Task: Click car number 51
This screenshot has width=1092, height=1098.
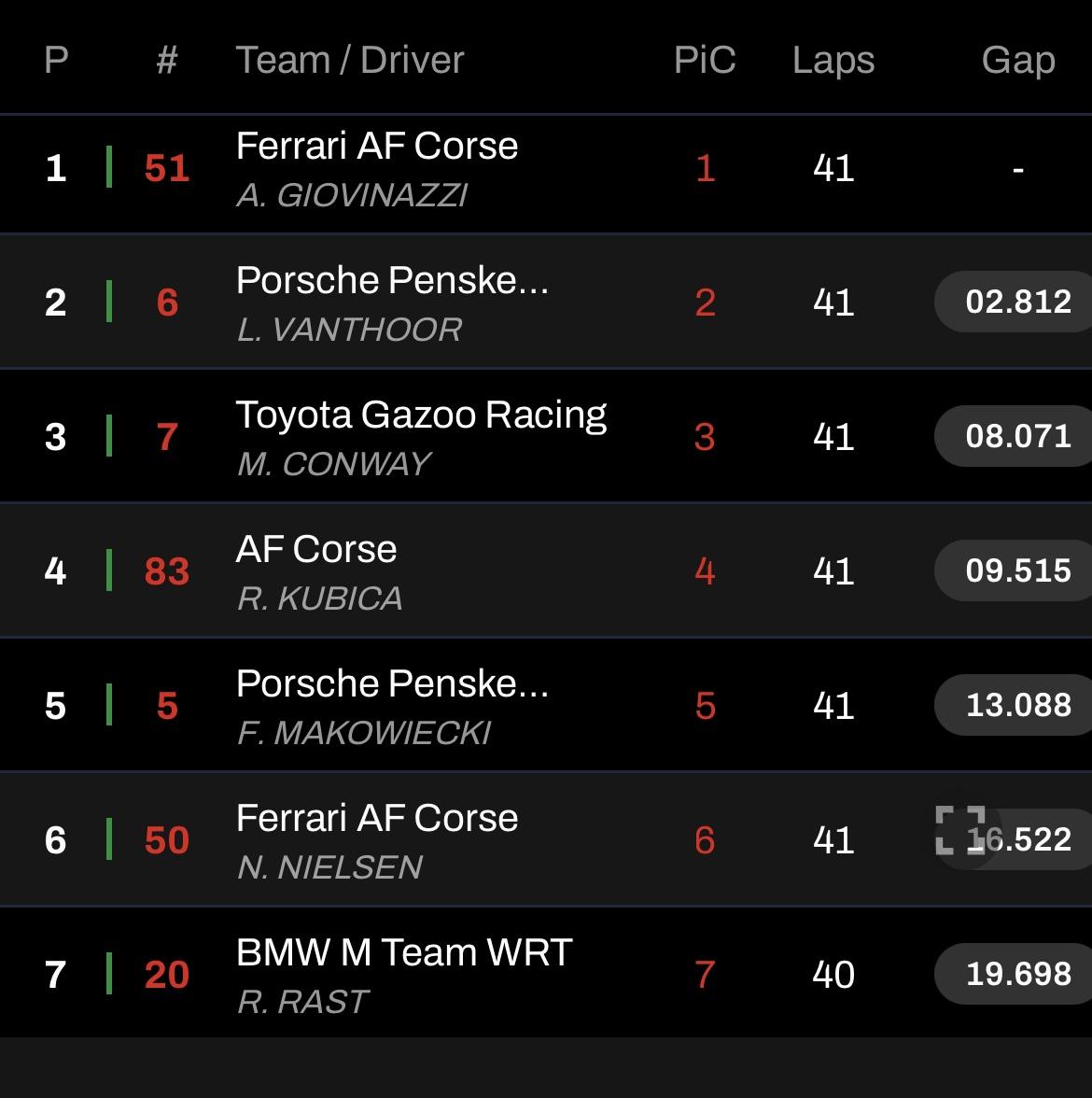Action: coord(166,168)
